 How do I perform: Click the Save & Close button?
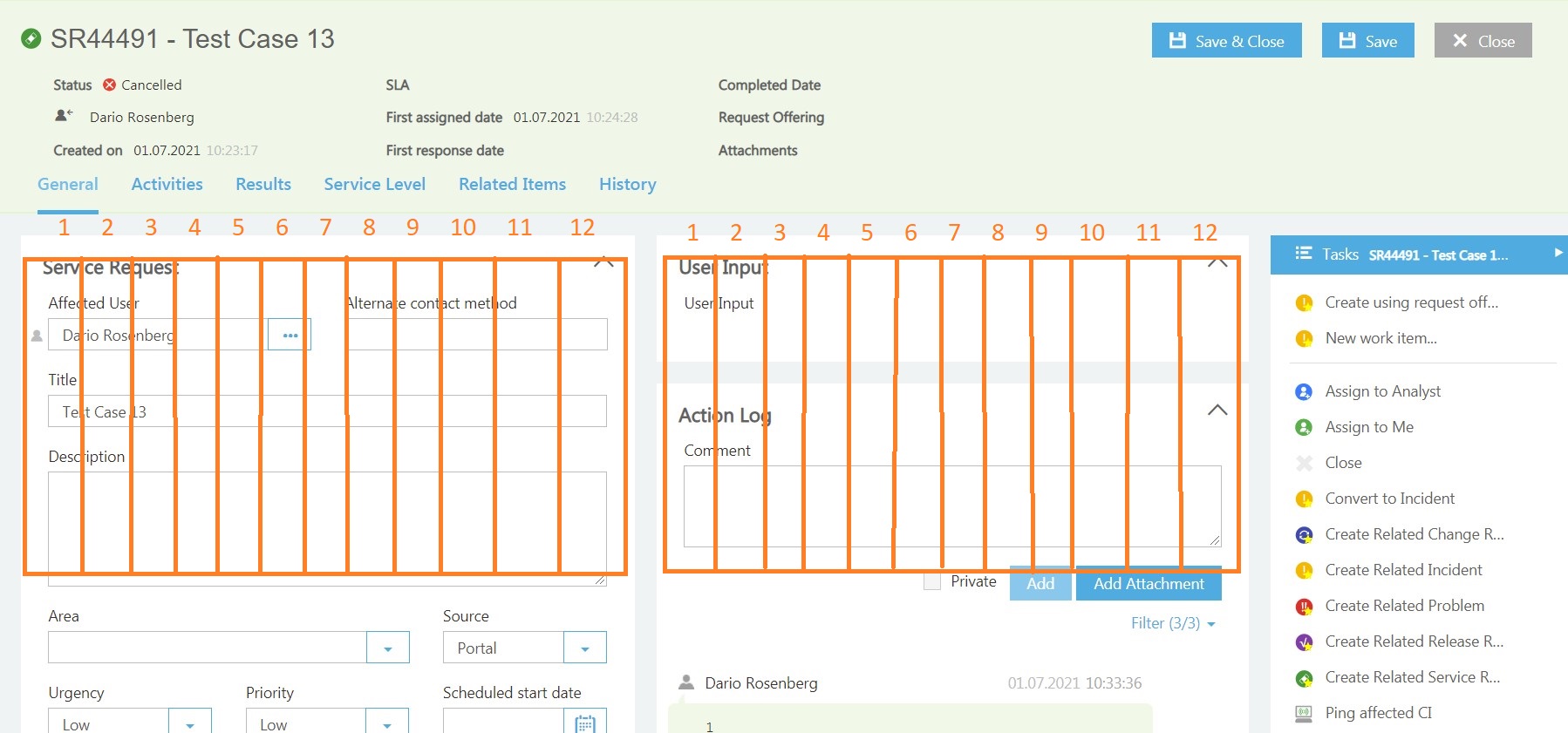pyautogui.click(x=1226, y=41)
